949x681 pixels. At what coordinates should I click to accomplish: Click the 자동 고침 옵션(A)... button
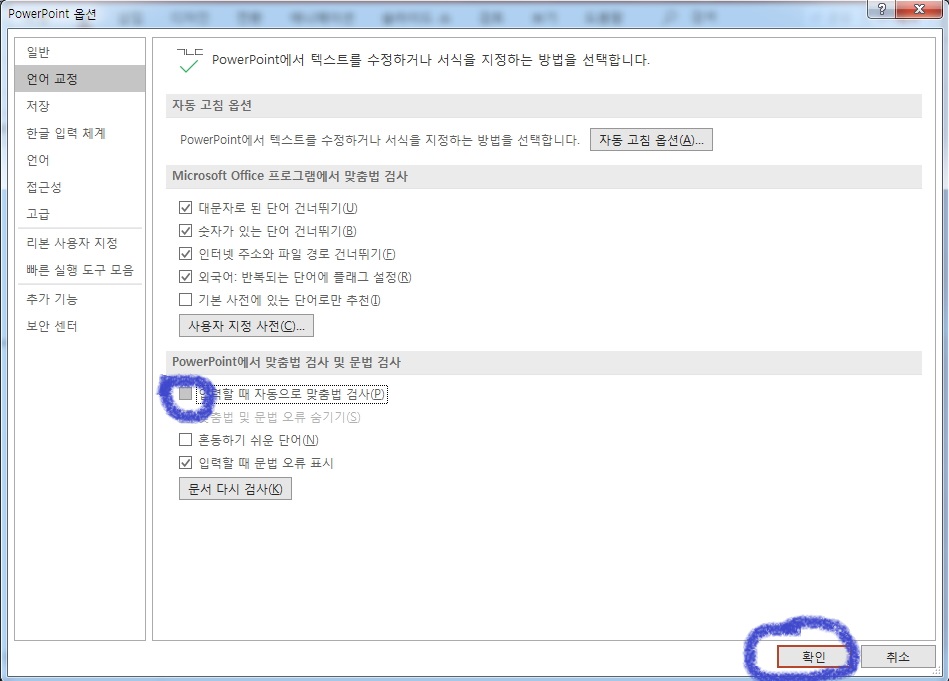point(651,140)
